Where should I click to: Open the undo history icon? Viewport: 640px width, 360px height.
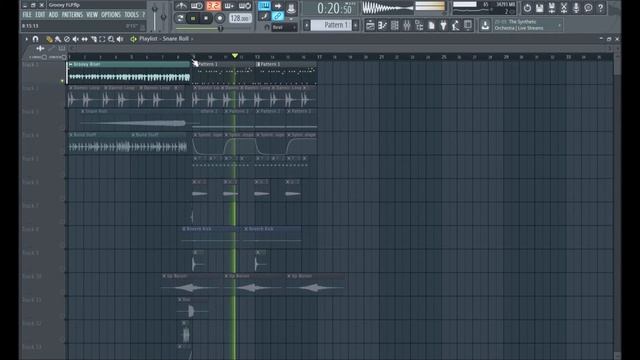pyautogui.click(x=527, y=8)
